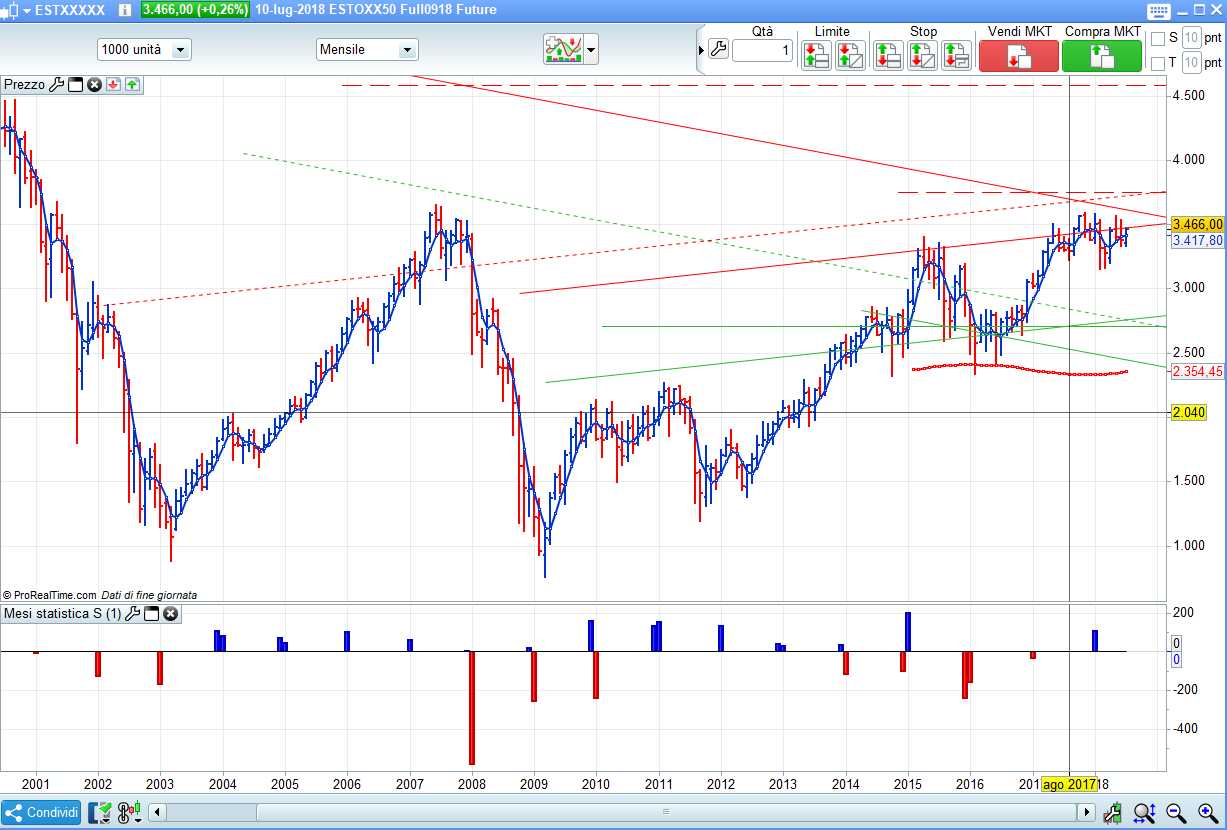Viewport: 1227px width, 830px height.
Task: Click Compra MKT buy button
Action: click(x=1102, y=56)
